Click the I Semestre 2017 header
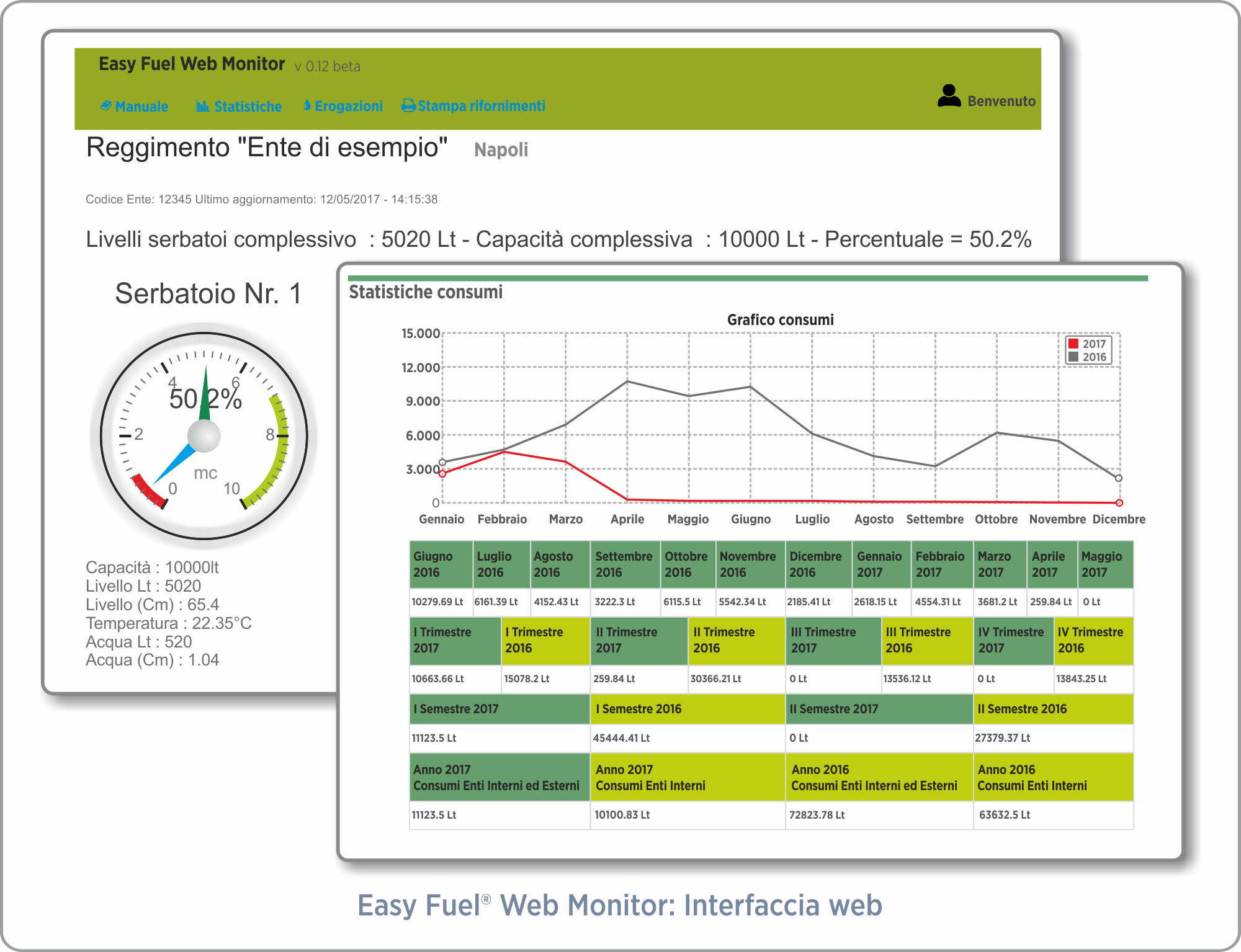Viewport: 1241px width, 952px height. (500, 709)
